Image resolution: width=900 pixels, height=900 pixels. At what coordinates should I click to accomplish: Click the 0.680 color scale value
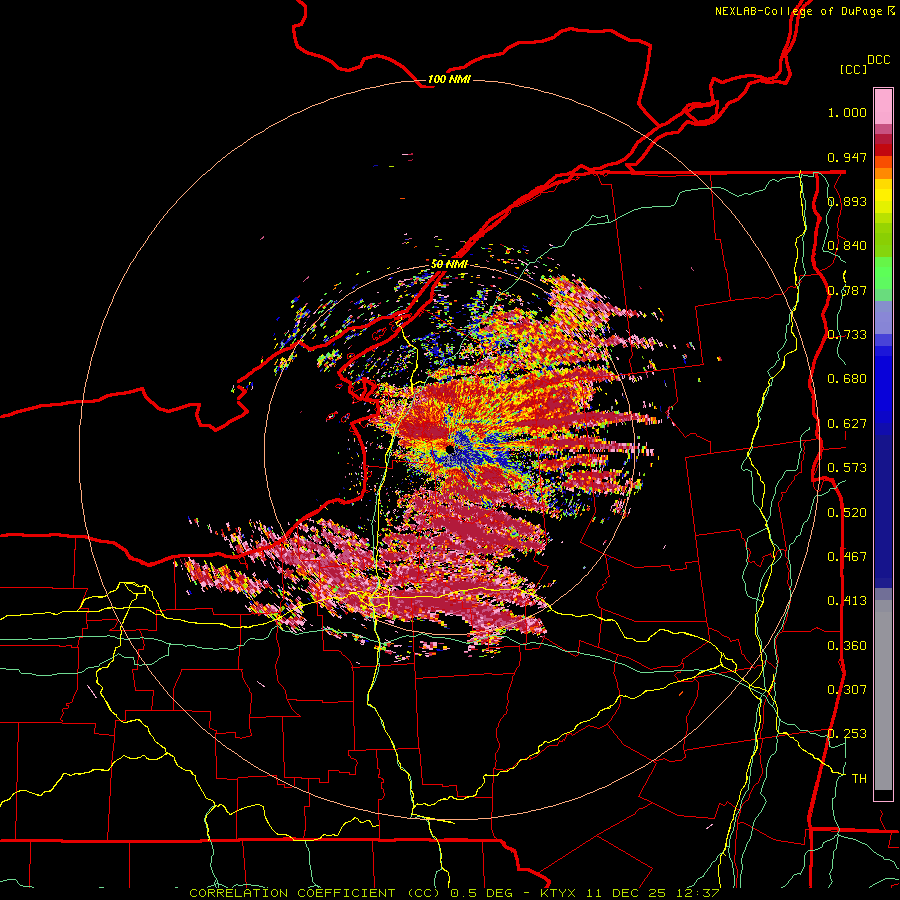click(847, 379)
